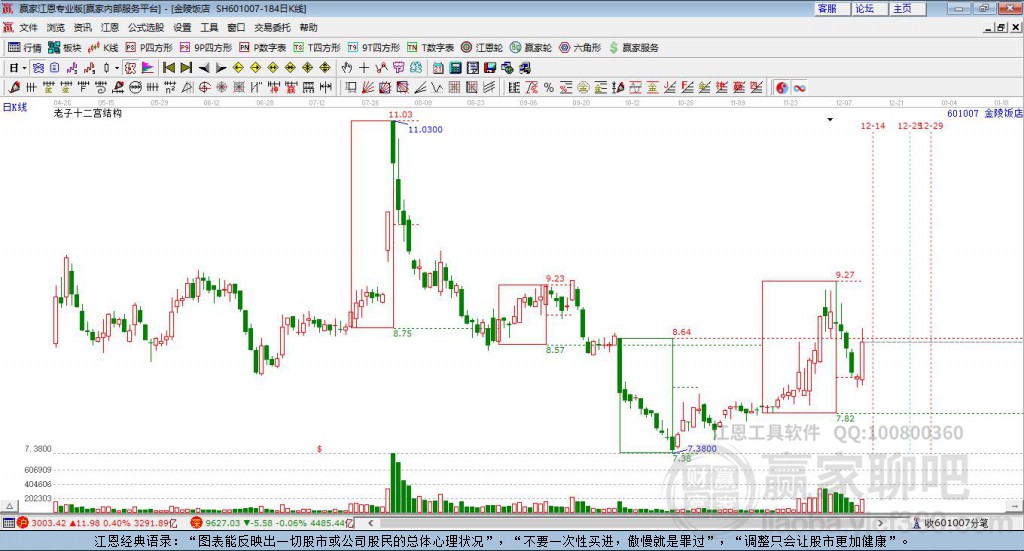Screen dimensions: 1024x551
Task: Collapse volume panel with up triangle
Action: click(9, 506)
